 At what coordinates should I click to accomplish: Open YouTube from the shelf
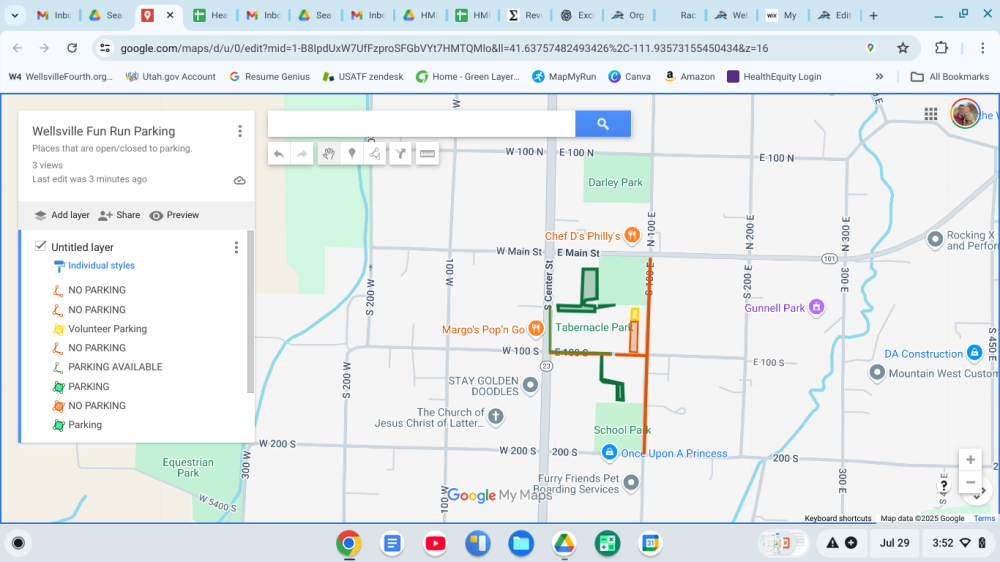click(x=435, y=544)
